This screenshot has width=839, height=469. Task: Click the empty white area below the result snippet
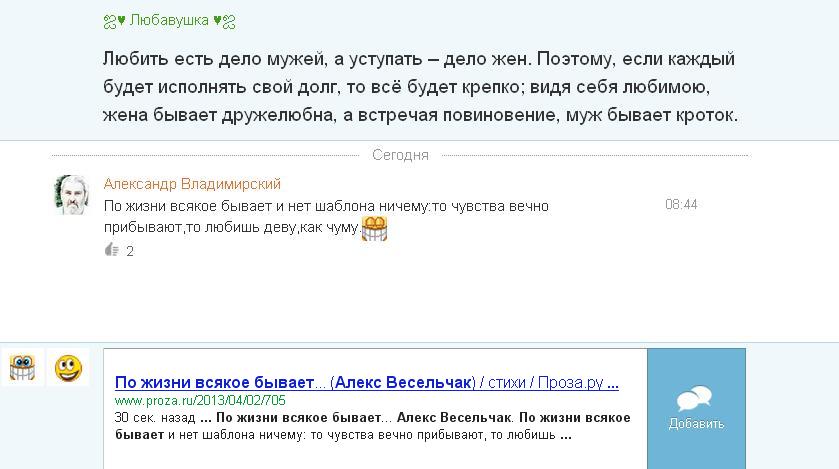coord(375,455)
